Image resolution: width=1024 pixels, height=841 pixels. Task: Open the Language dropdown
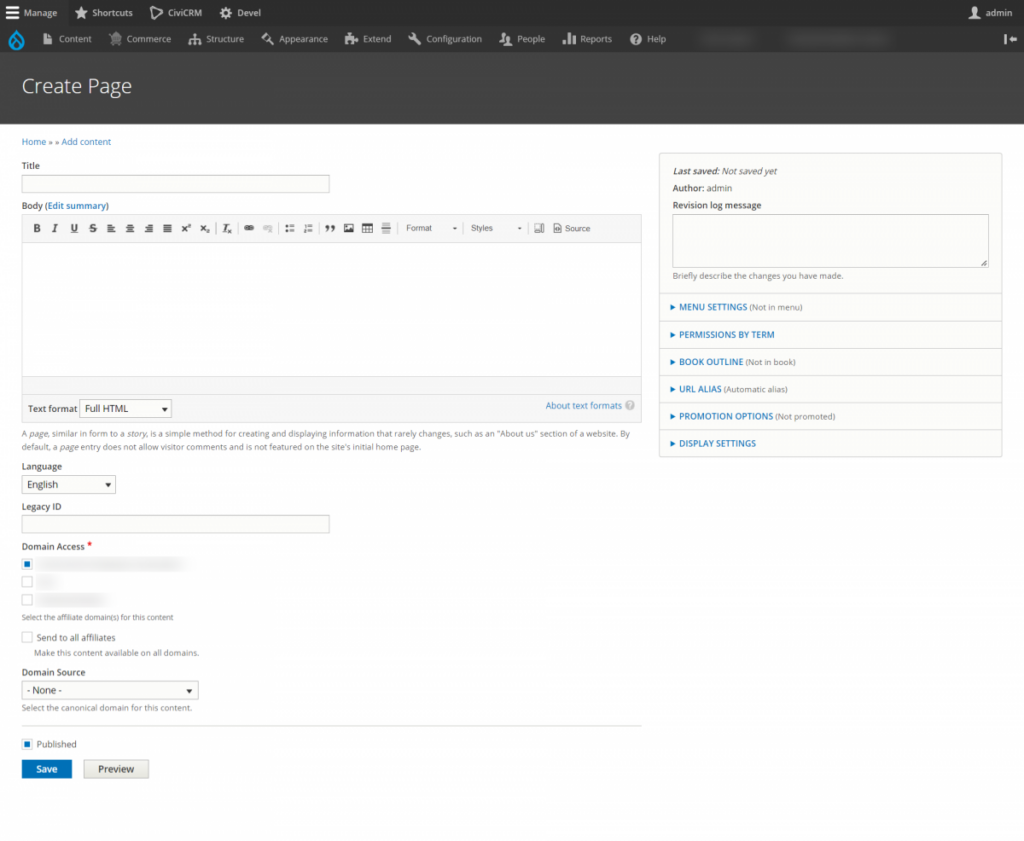point(69,484)
